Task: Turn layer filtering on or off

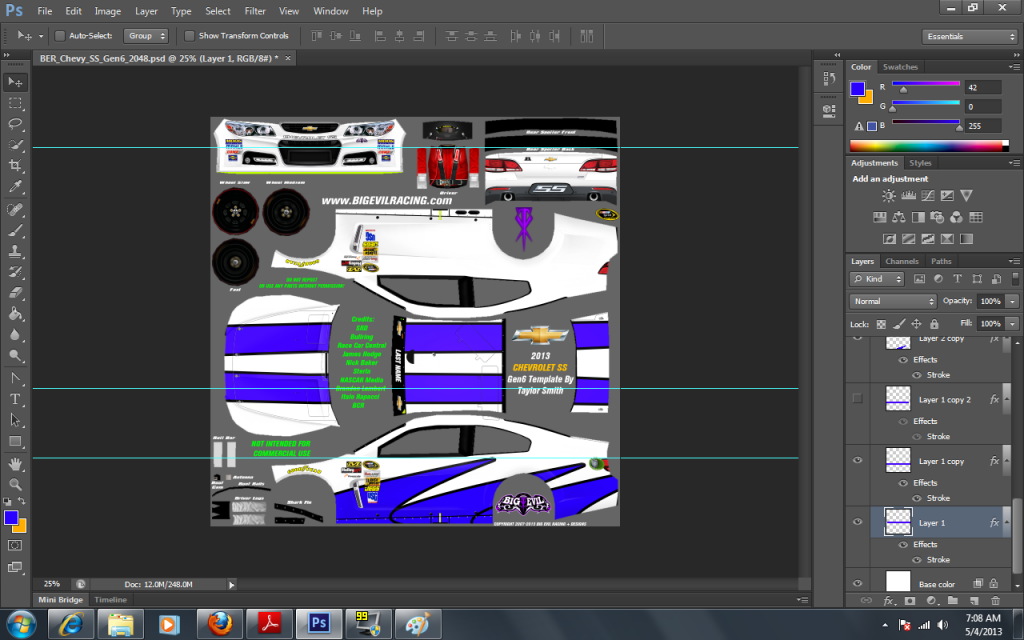Action: point(1015,279)
